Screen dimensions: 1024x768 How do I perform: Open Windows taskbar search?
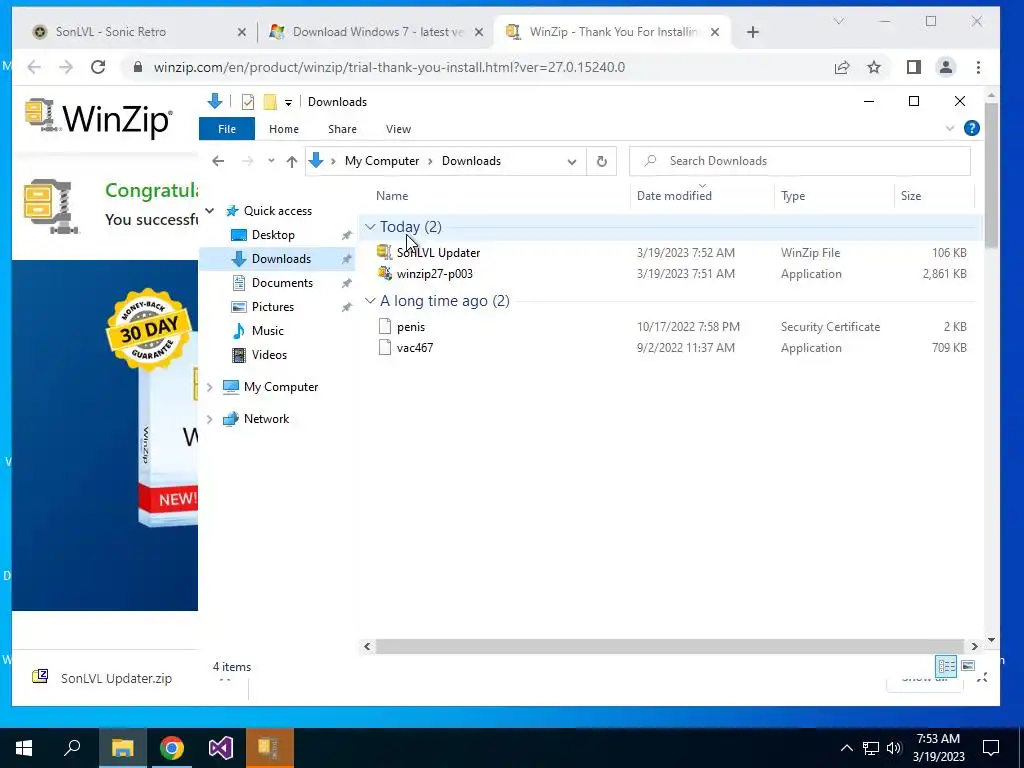[x=72, y=748]
